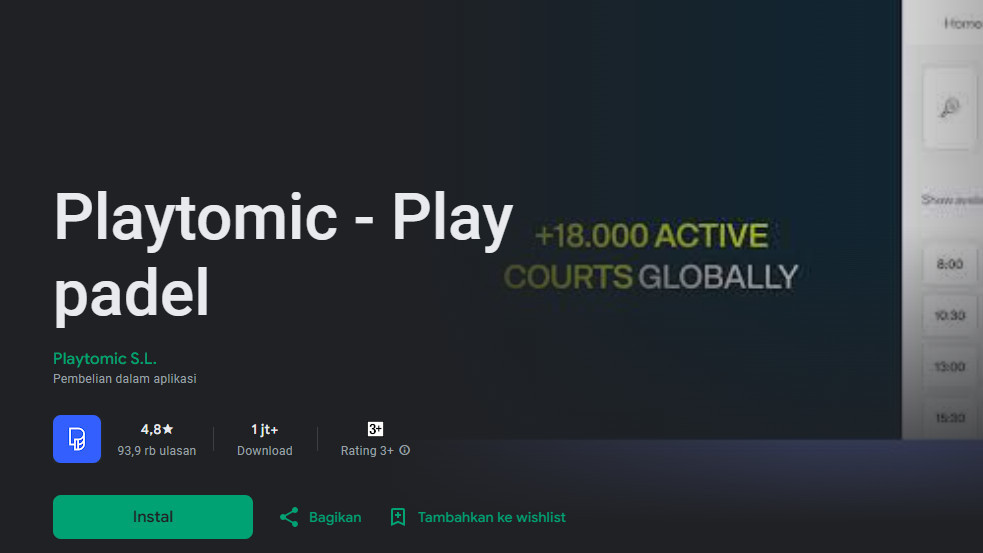The height and width of the screenshot is (553, 983).
Task: Click the racket icon in the app preview
Action: [949, 109]
